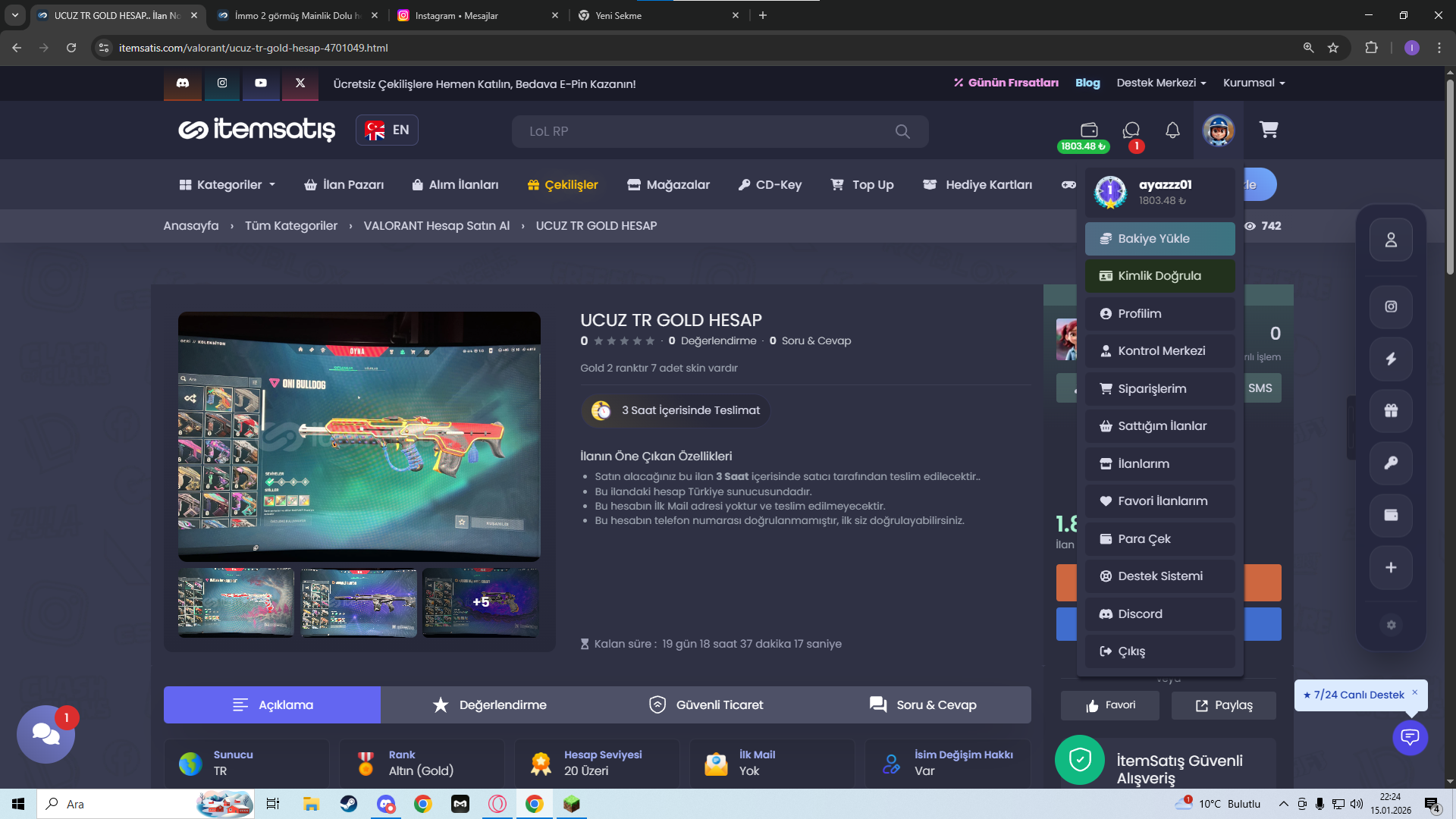Open Kontrol Merkezi from user menu
This screenshot has height=819, width=1456.
[x=1159, y=351]
